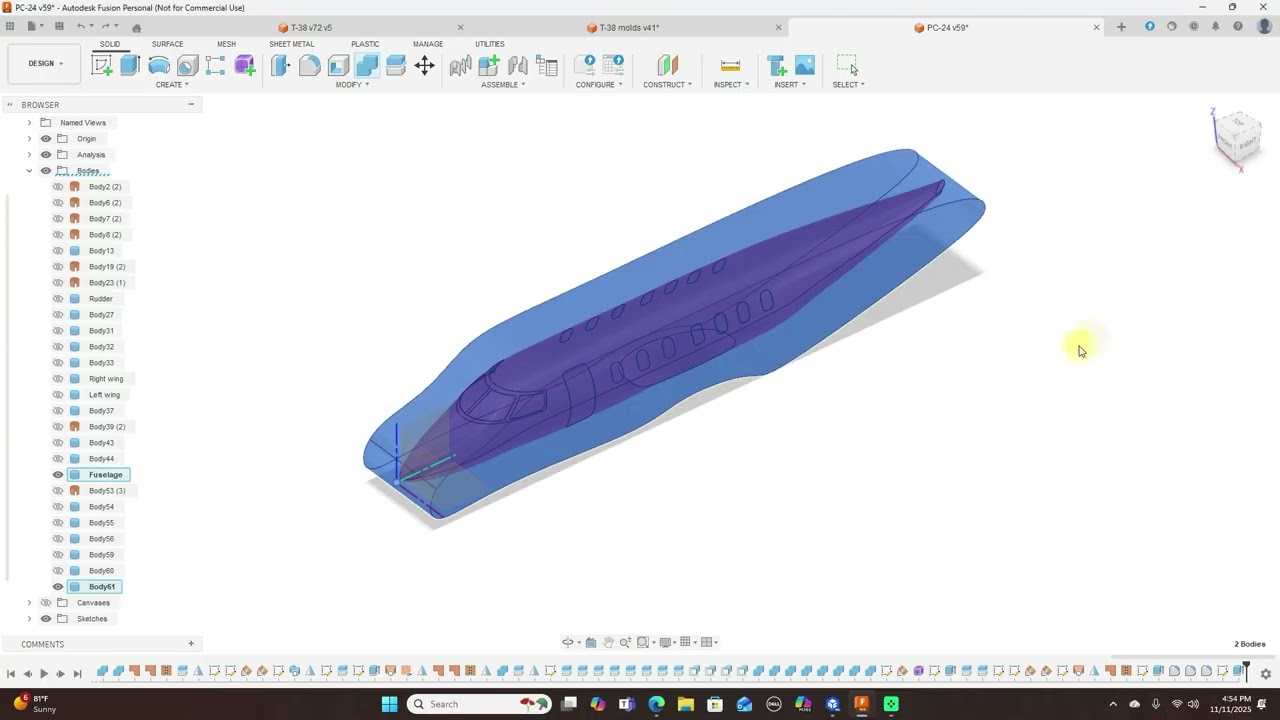Click the Rectangular Pattern tool icon
1280x720 pixels.
pyautogui.click(x=216, y=66)
